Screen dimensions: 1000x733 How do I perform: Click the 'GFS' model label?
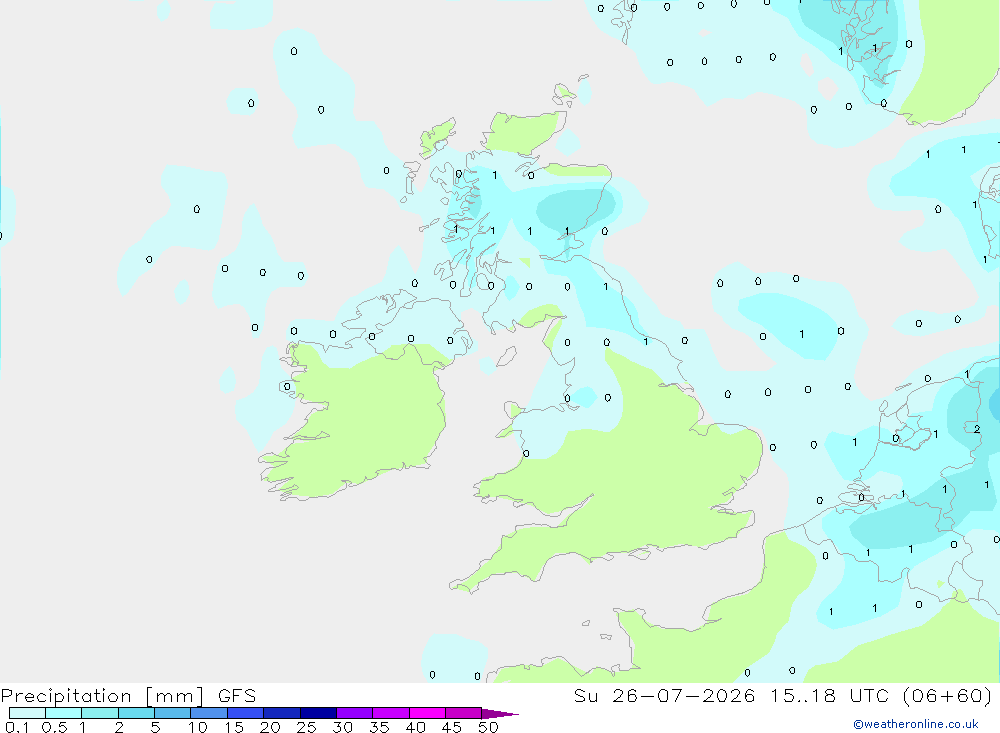pos(237,696)
